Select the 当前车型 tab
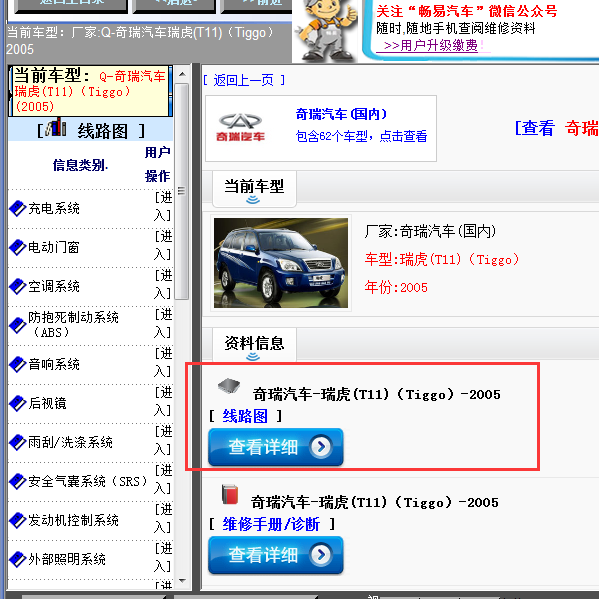The image size is (599, 599). click(x=254, y=189)
